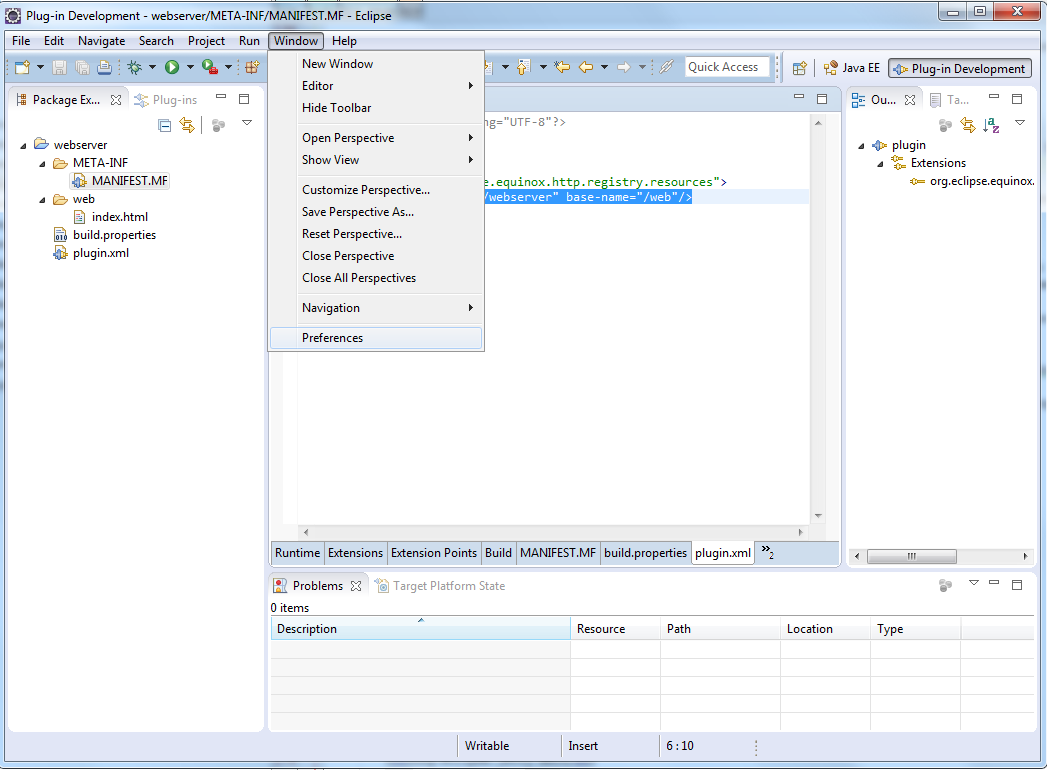Open the File menu
The image size is (1047, 770).
(21, 41)
